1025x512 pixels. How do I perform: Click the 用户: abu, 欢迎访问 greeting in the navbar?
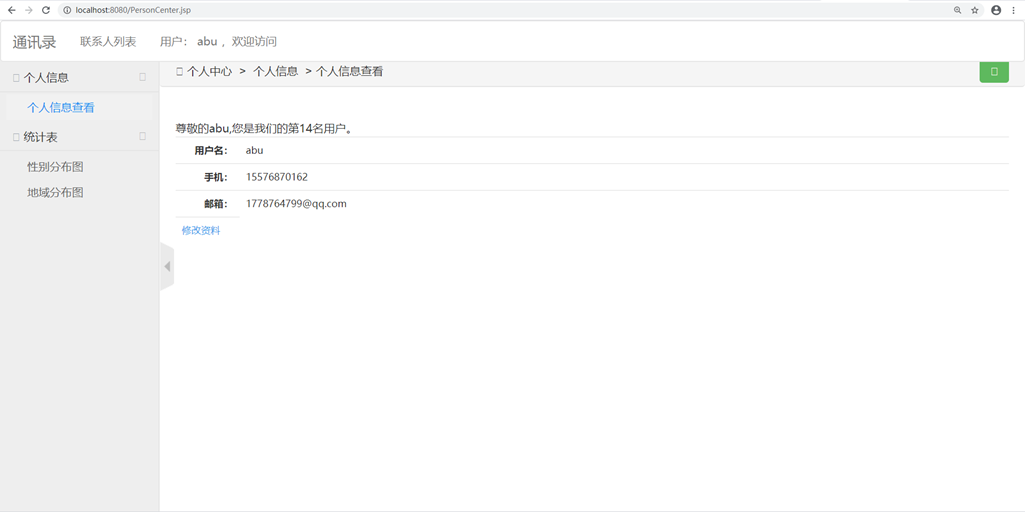pos(218,42)
